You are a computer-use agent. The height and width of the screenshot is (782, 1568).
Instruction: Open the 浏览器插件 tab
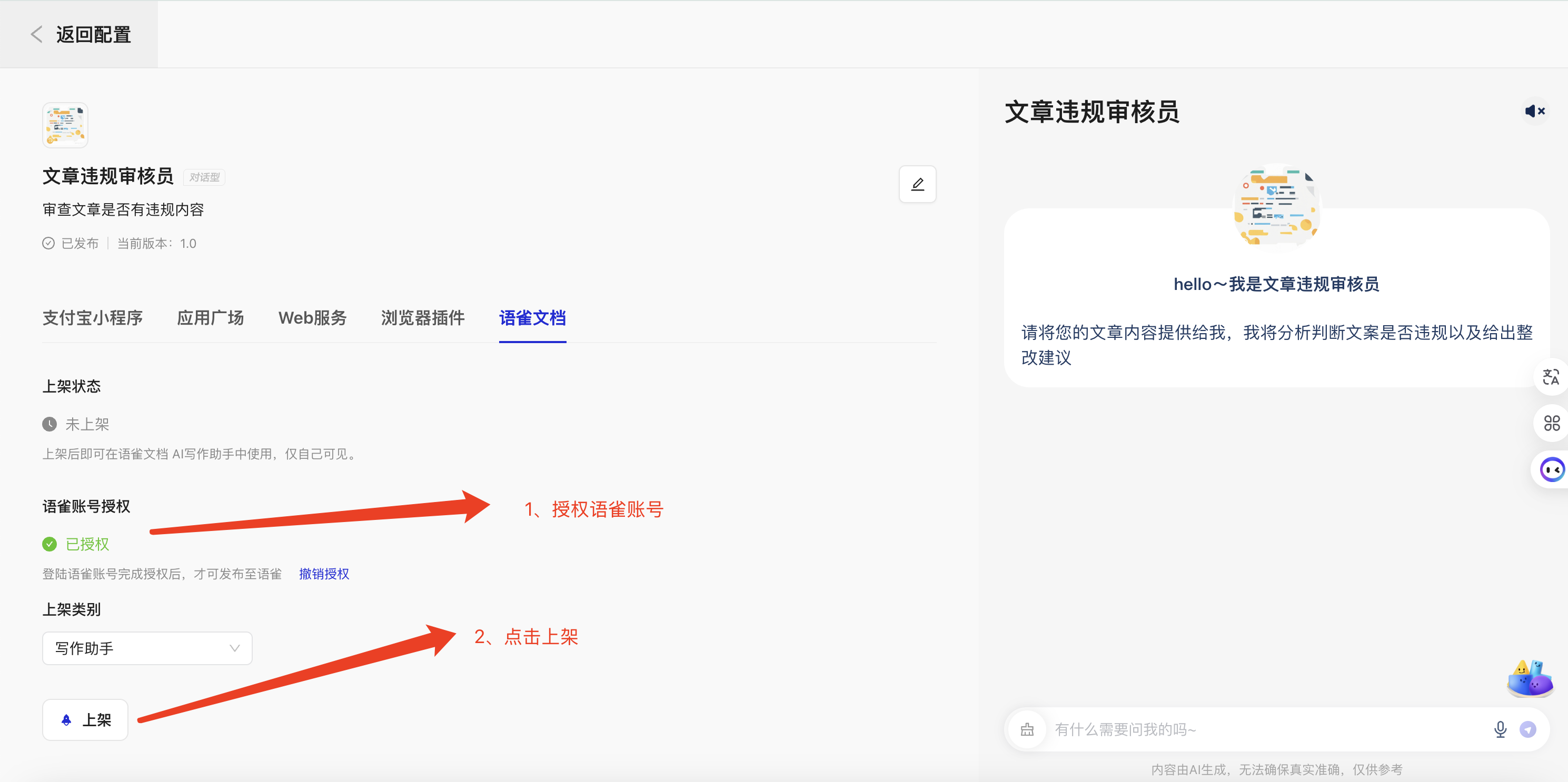pos(422,318)
